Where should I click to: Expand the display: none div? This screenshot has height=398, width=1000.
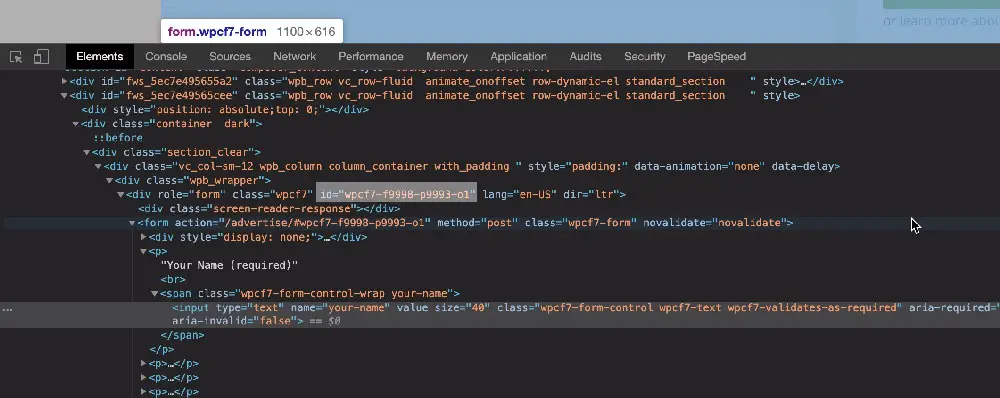tap(143, 237)
